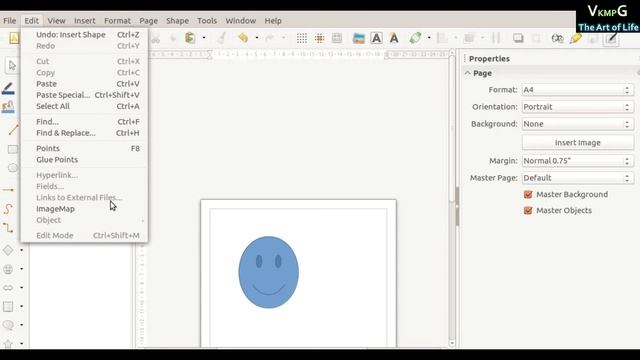Click the new document icon beside File
Viewport: 640px width, 360px height.
[14, 38]
